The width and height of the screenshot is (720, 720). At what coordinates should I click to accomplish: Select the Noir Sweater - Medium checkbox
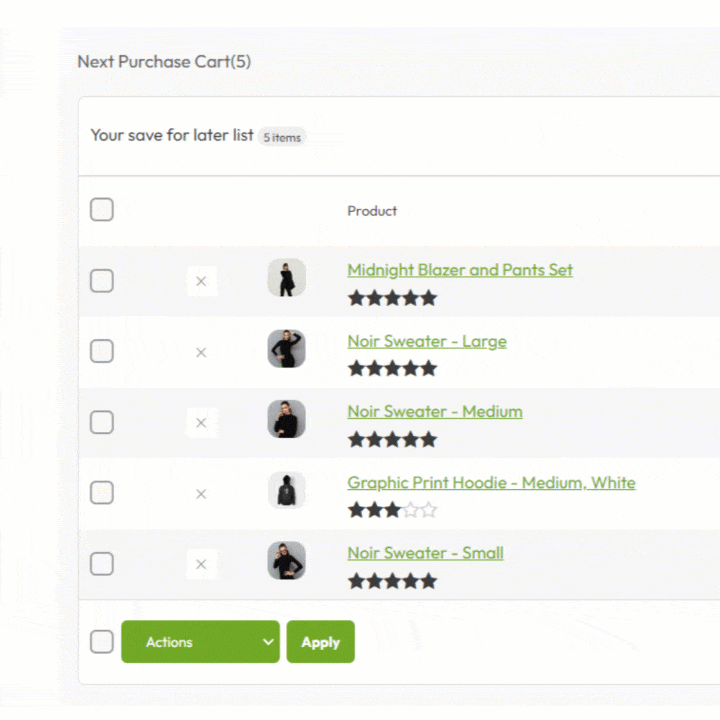(102, 423)
